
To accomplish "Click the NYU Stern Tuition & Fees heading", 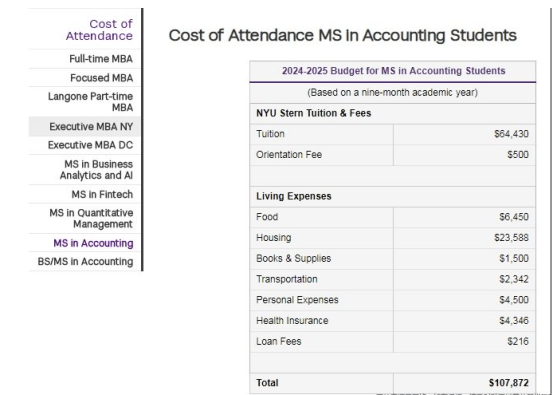I will click(314, 113).
